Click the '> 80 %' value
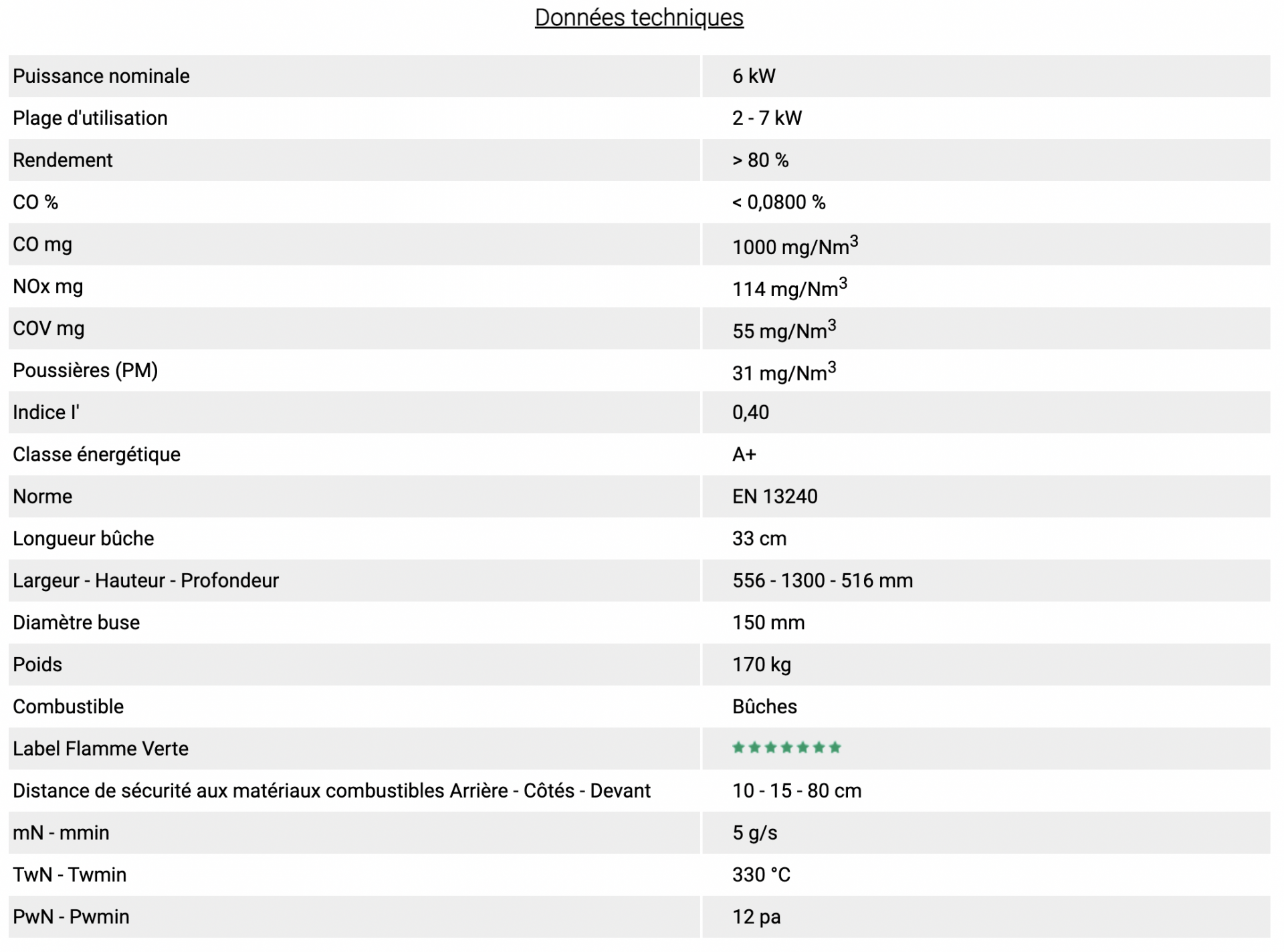The image size is (1284, 952). click(760, 160)
